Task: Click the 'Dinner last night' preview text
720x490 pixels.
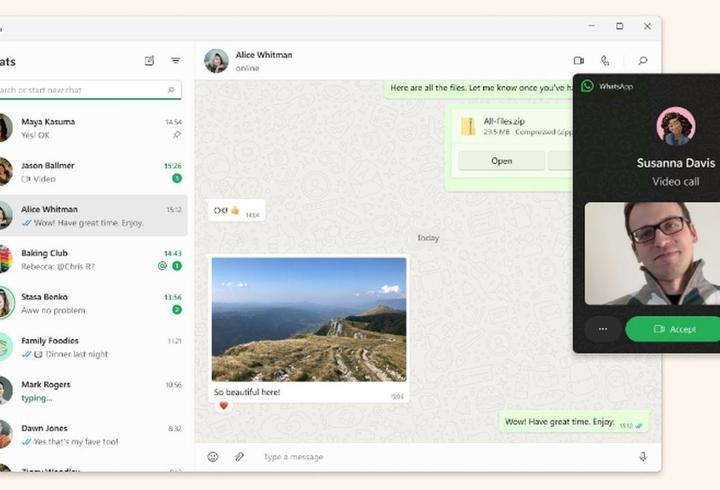Action: [77, 354]
